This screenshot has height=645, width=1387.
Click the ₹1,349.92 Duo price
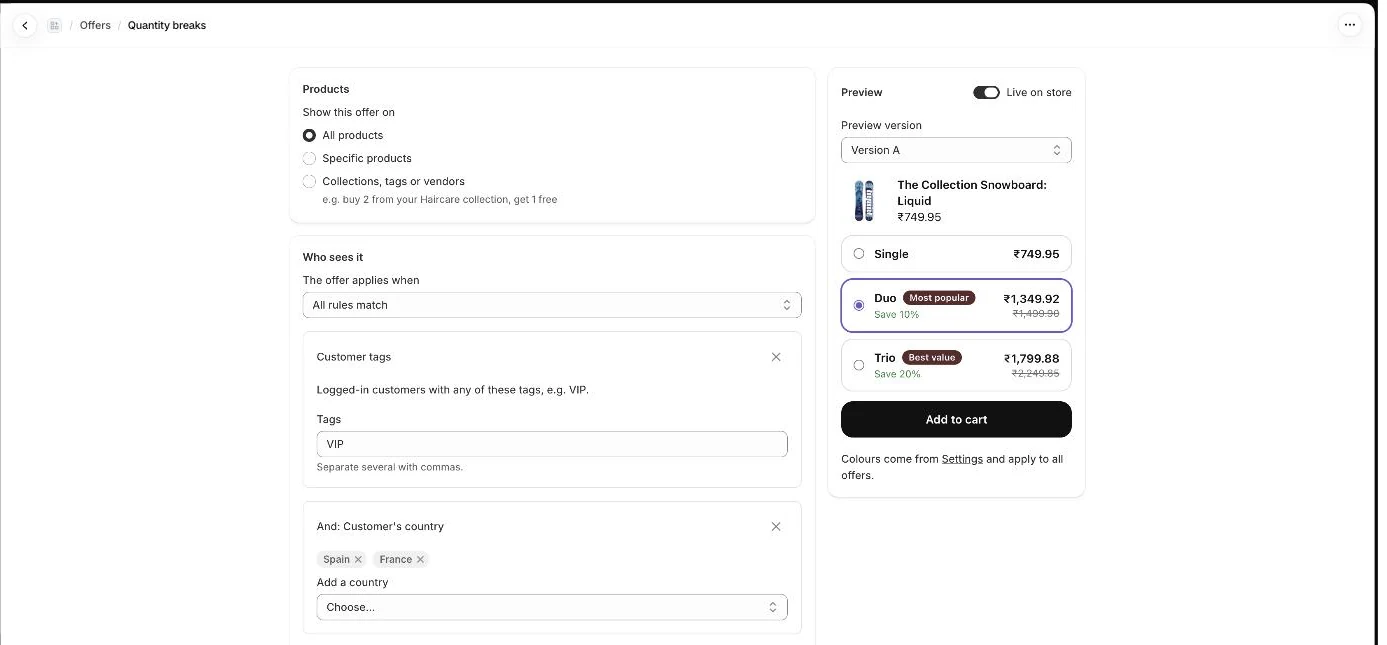point(1031,299)
